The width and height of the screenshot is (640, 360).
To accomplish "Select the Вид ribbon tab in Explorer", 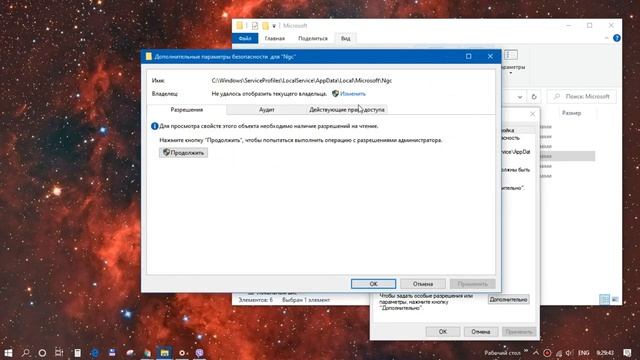I will pyautogui.click(x=345, y=38).
